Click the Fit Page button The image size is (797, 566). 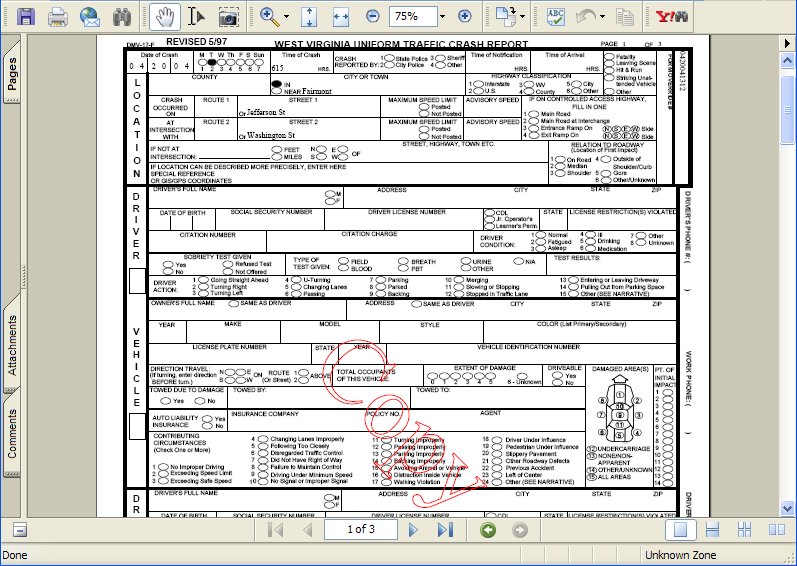(x=309, y=16)
